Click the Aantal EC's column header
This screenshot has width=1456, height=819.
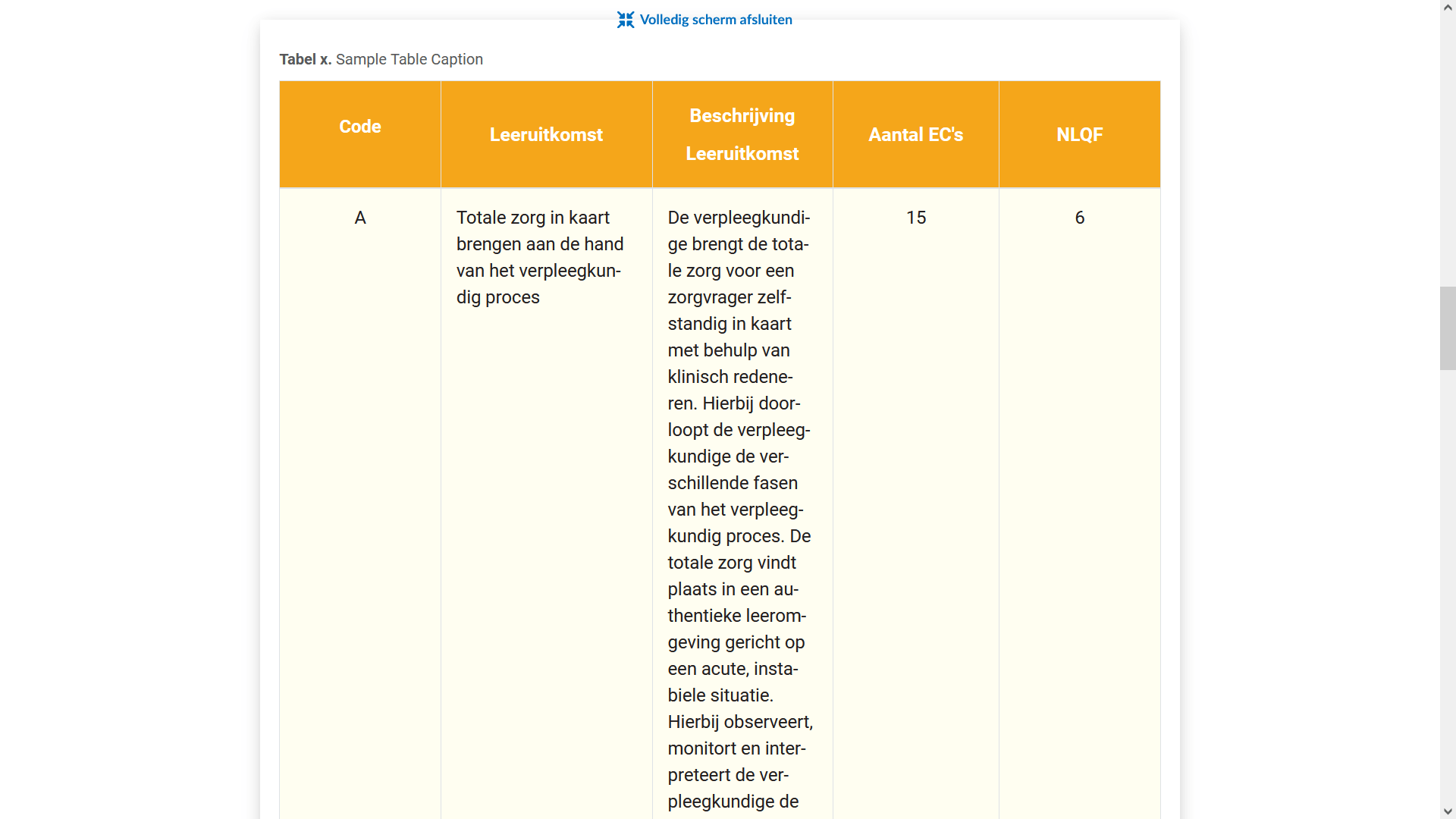point(915,134)
